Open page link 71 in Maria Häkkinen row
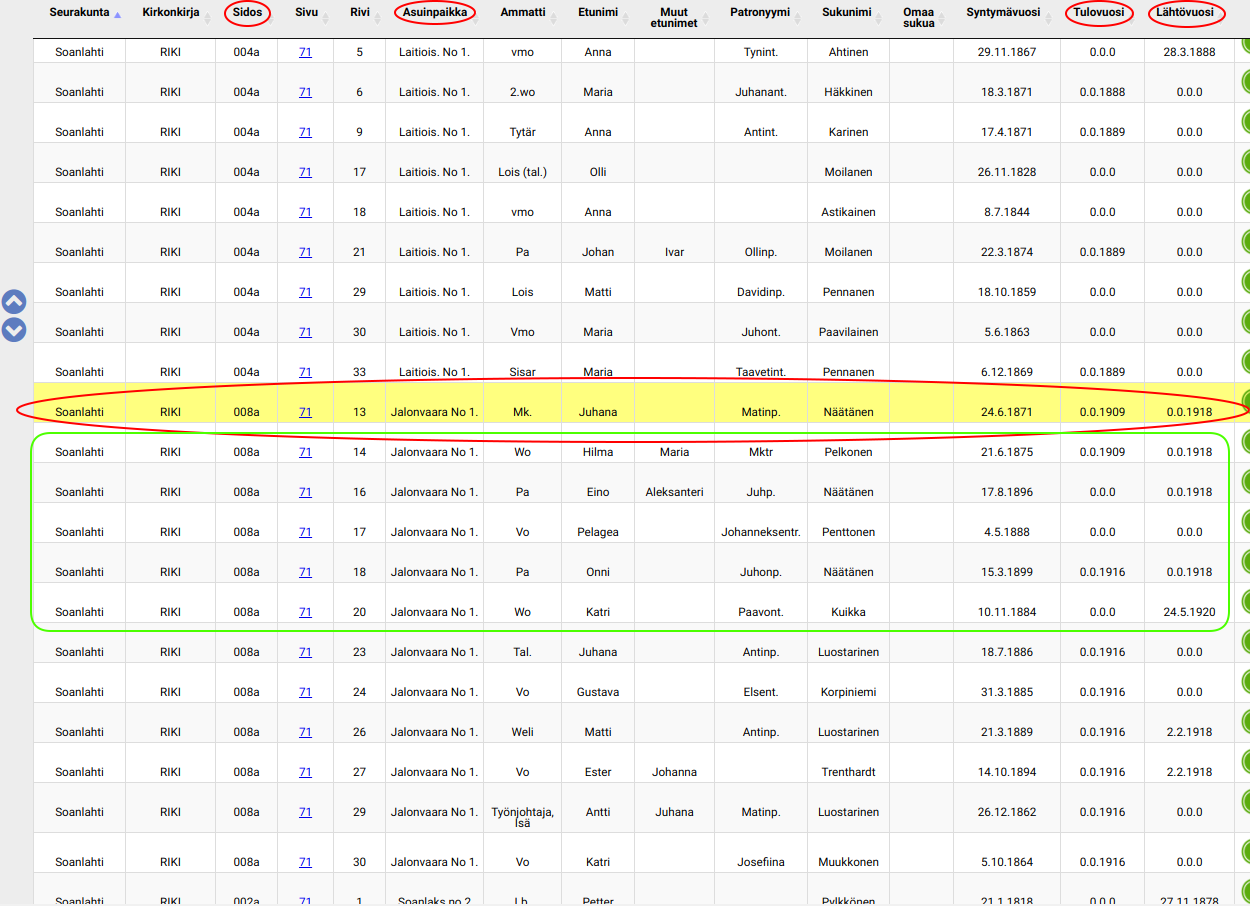1250x906 pixels. [305, 92]
